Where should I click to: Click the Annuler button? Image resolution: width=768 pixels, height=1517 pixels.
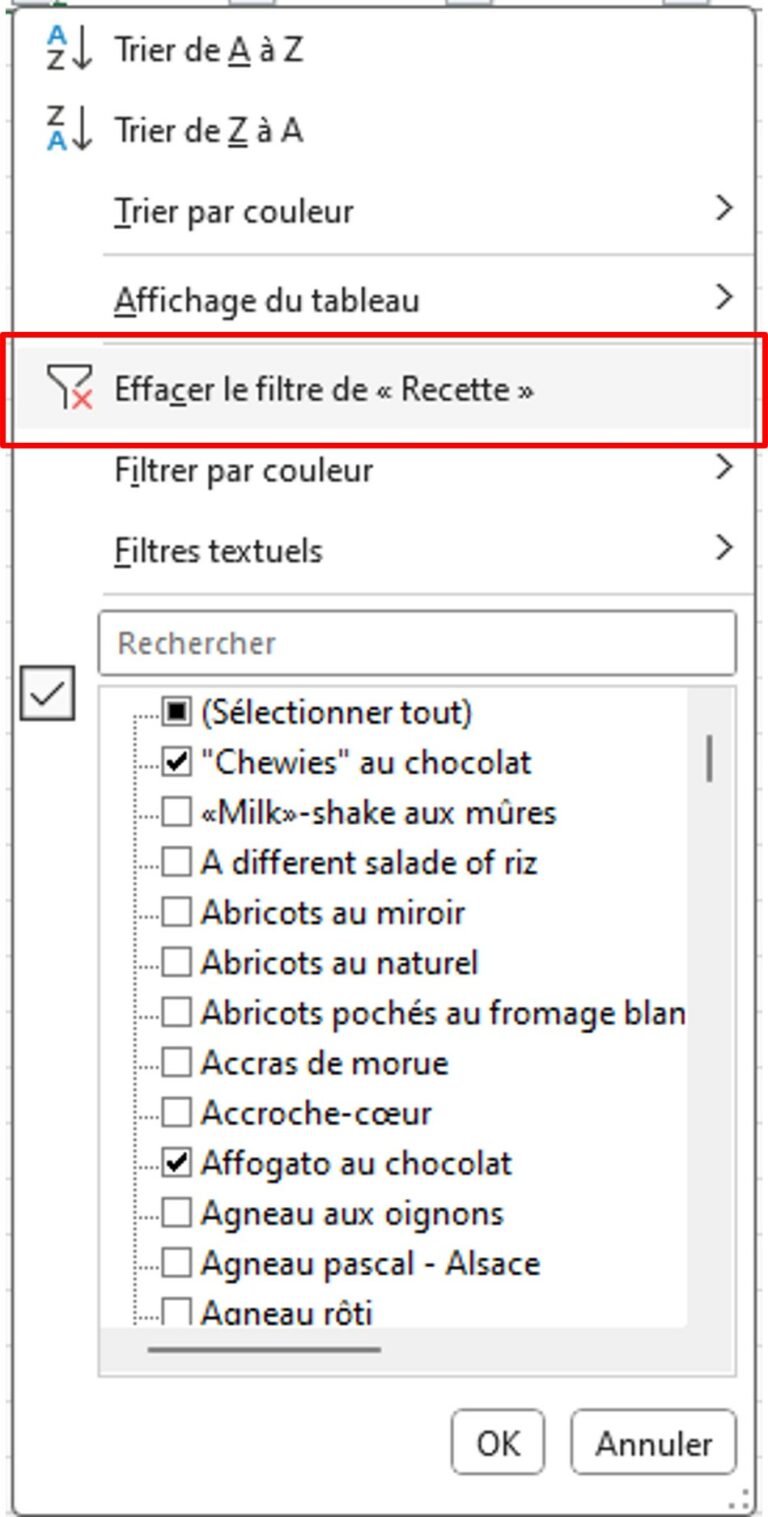[653, 1443]
